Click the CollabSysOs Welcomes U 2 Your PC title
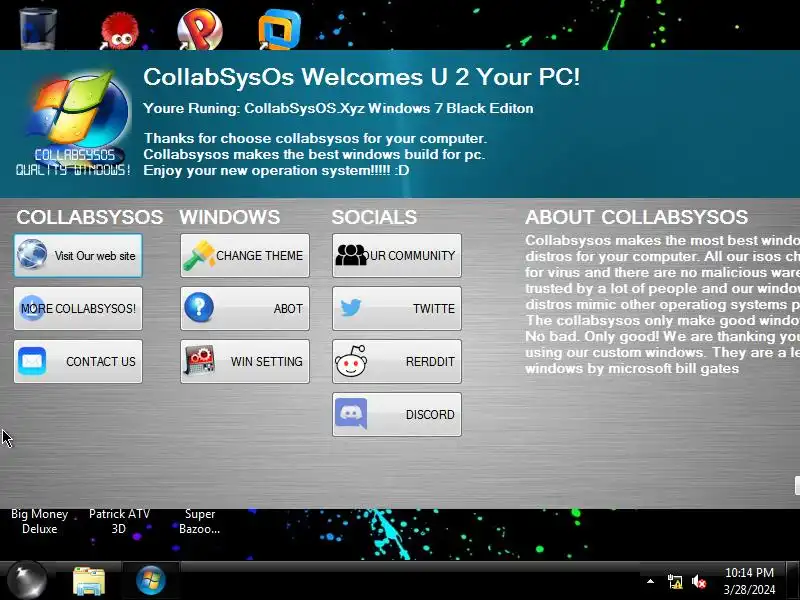The image size is (800, 600). pyautogui.click(x=361, y=77)
